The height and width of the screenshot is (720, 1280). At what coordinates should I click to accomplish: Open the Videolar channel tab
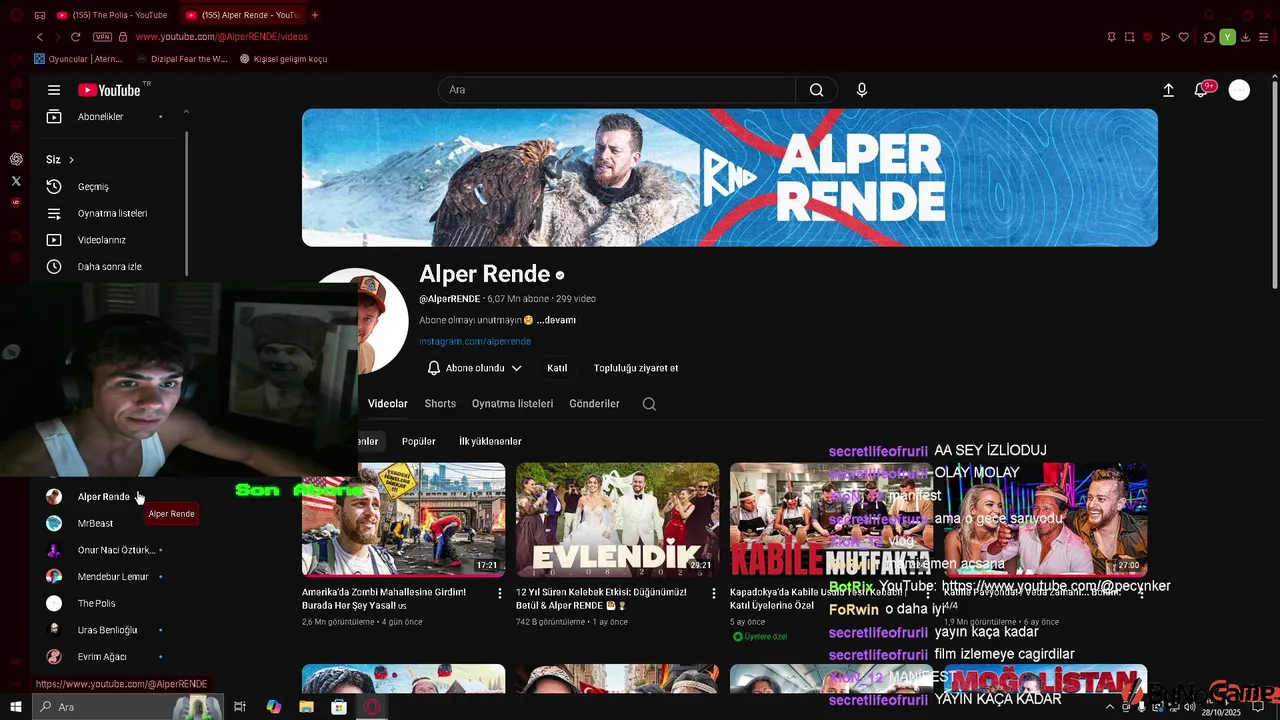387,404
